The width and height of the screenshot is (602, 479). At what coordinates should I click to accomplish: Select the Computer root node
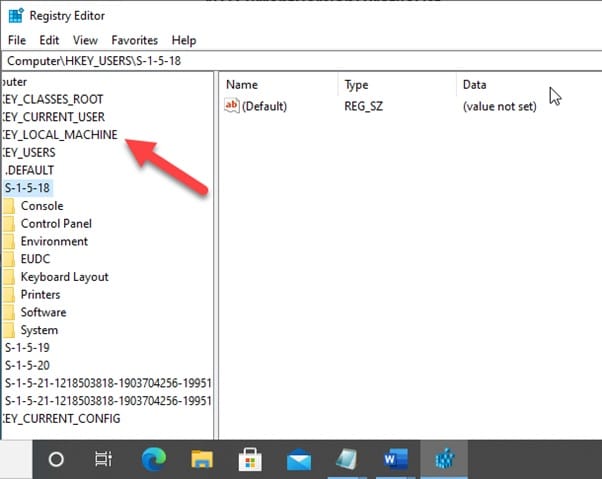pos(14,82)
